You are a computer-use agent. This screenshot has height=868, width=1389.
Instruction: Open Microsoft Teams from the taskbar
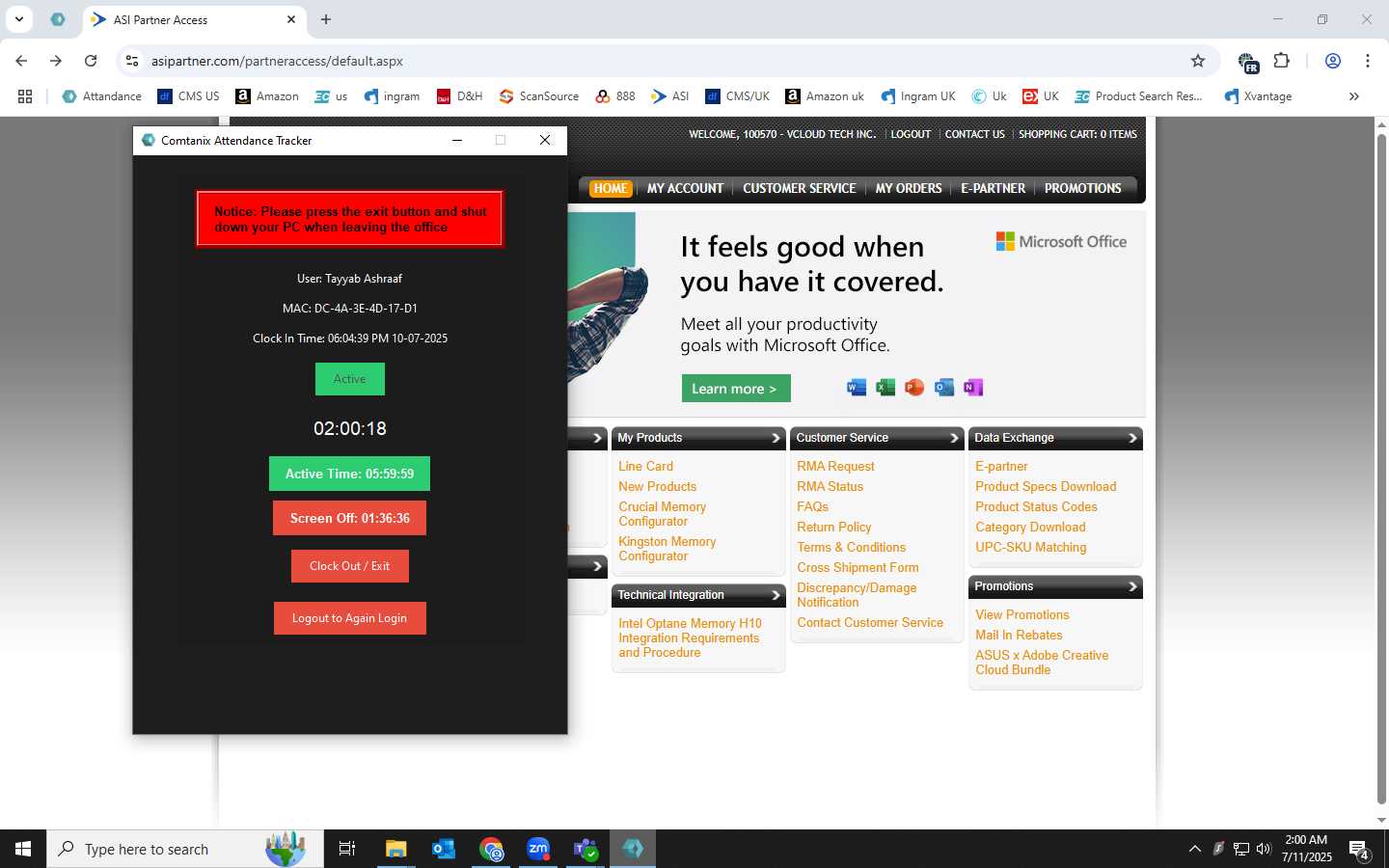[586, 849]
